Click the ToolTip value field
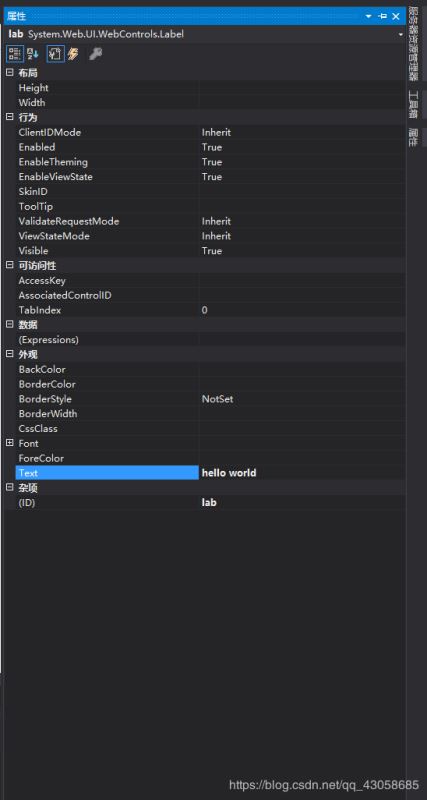 (302, 206)
